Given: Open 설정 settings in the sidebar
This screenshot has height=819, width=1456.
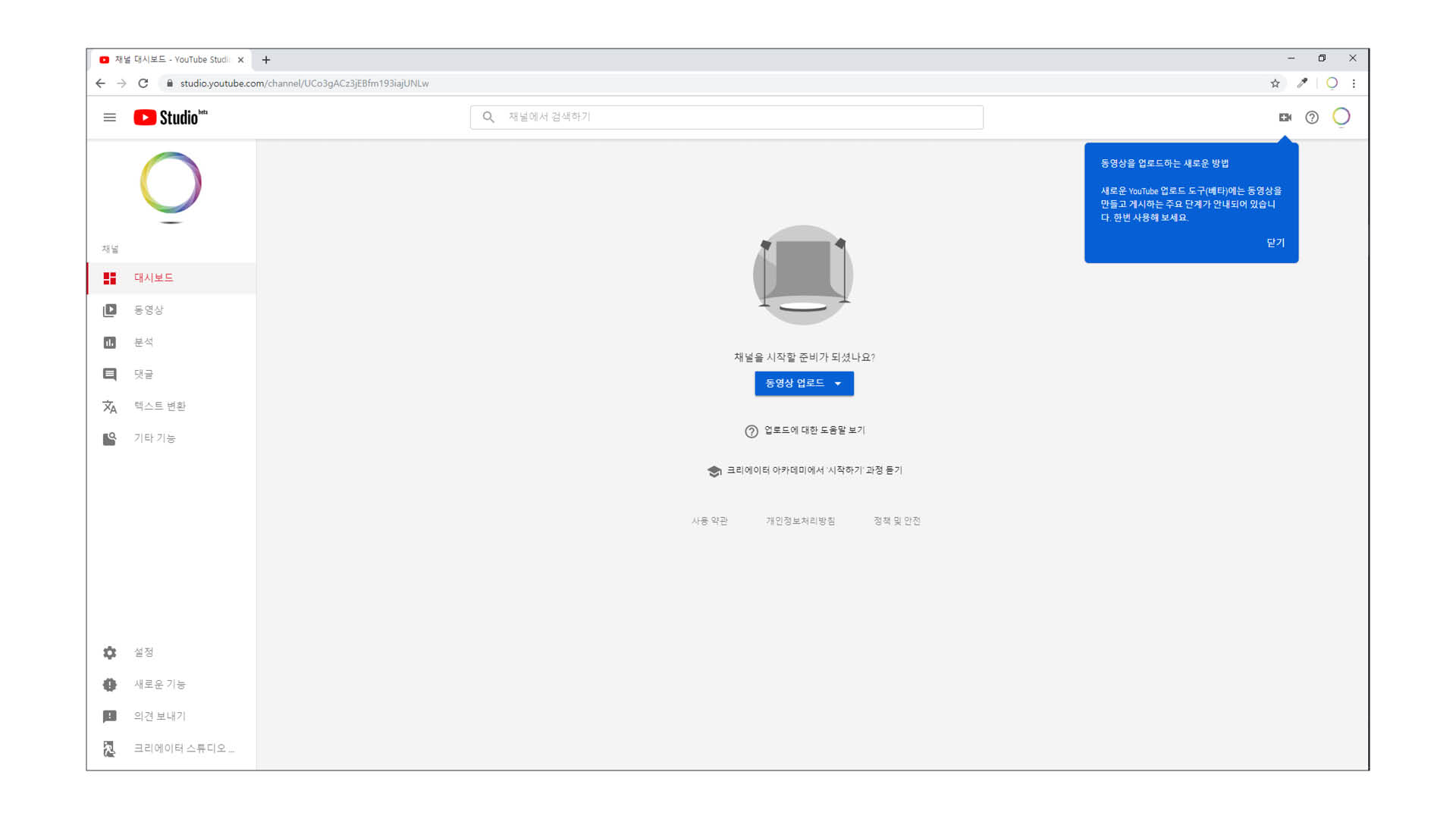Looking at the screenshot, I should 171,652.
